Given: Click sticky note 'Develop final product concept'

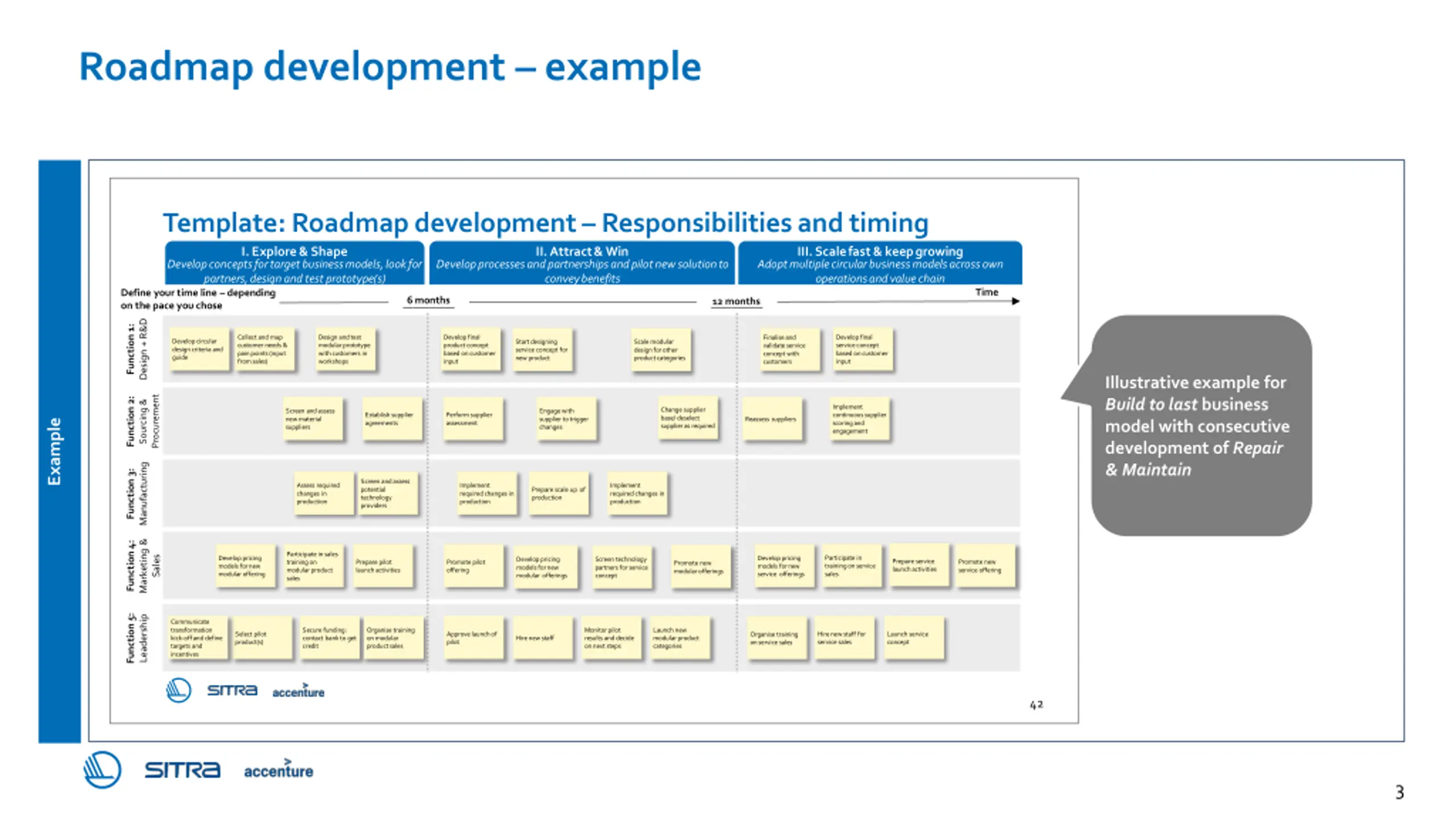Looking at the screenshot, I should (470, 349).
